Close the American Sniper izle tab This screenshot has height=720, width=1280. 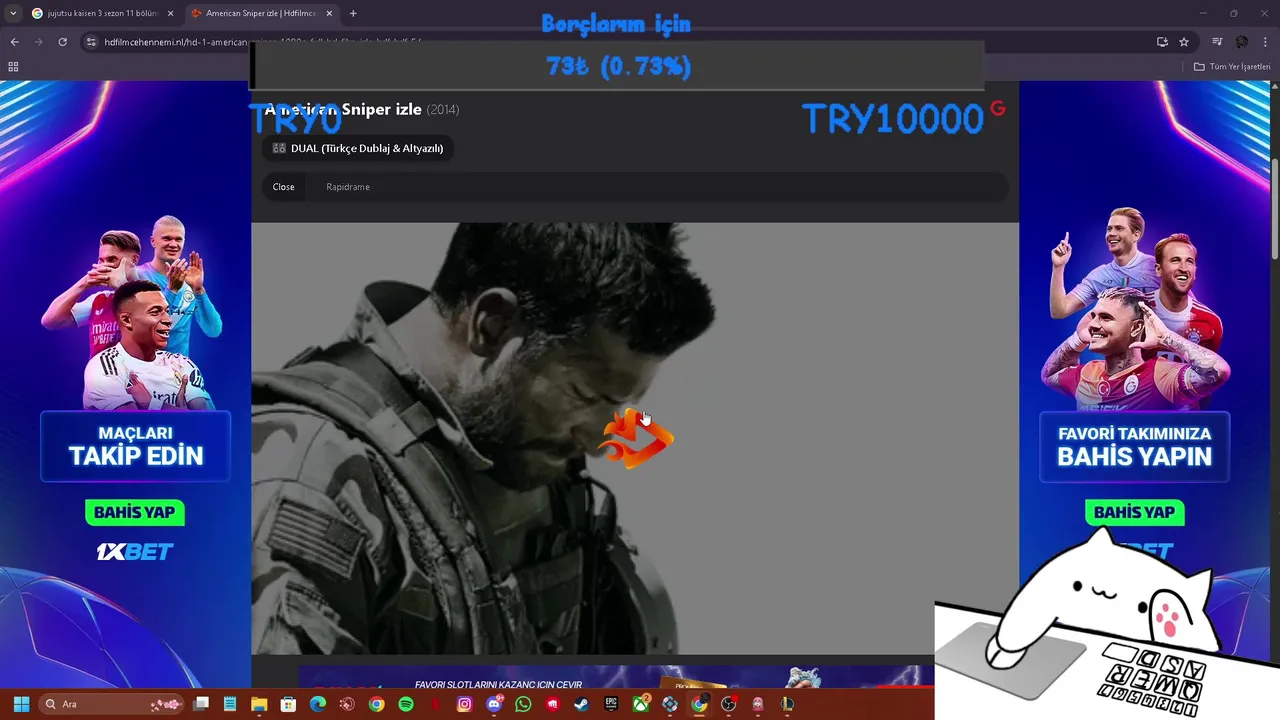329,14
